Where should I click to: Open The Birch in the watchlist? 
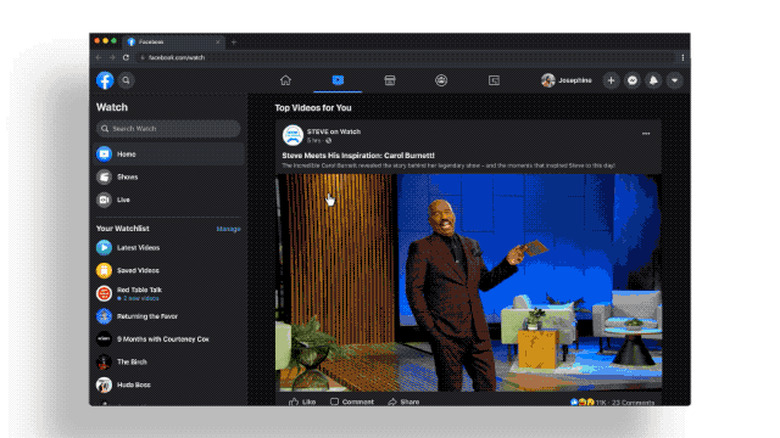[168, 362]
